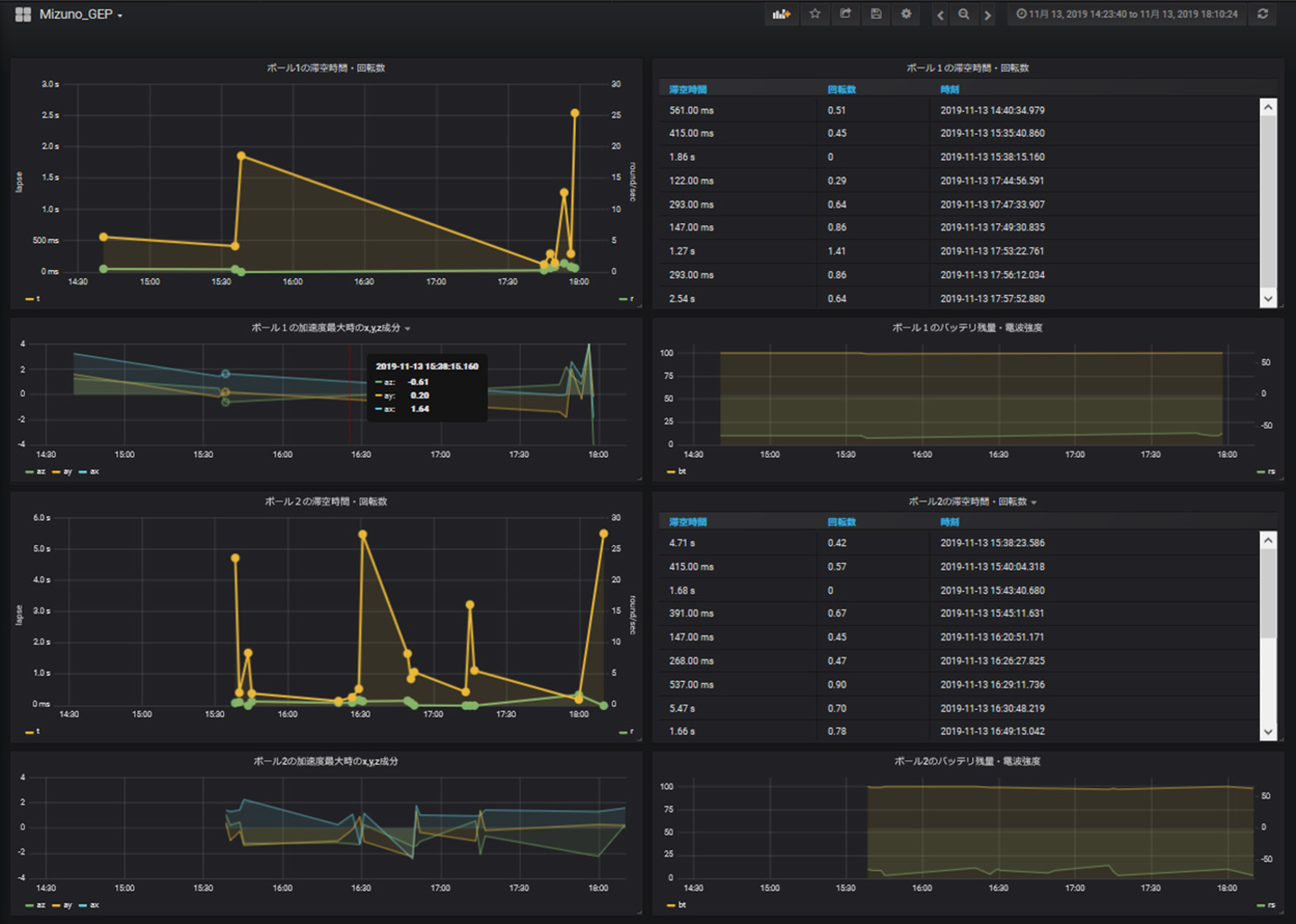The width and height of the screenshot is (1296, 924).
Task: Open the time range picker showing 11月 13, 2019
Action: (x=1127, y=14)
